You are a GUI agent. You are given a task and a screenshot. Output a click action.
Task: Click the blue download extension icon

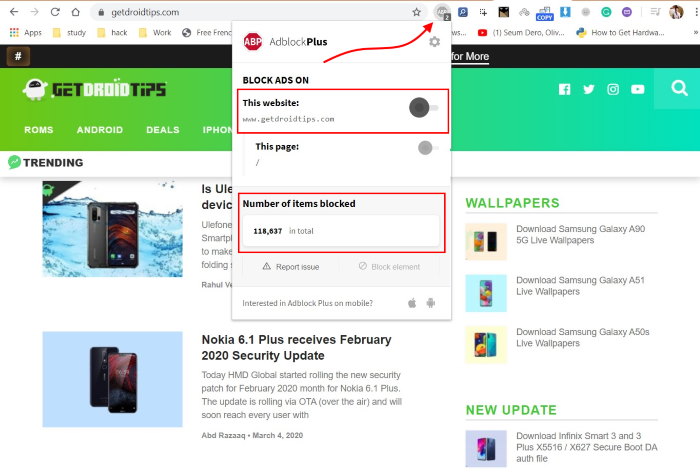[565, 12]
